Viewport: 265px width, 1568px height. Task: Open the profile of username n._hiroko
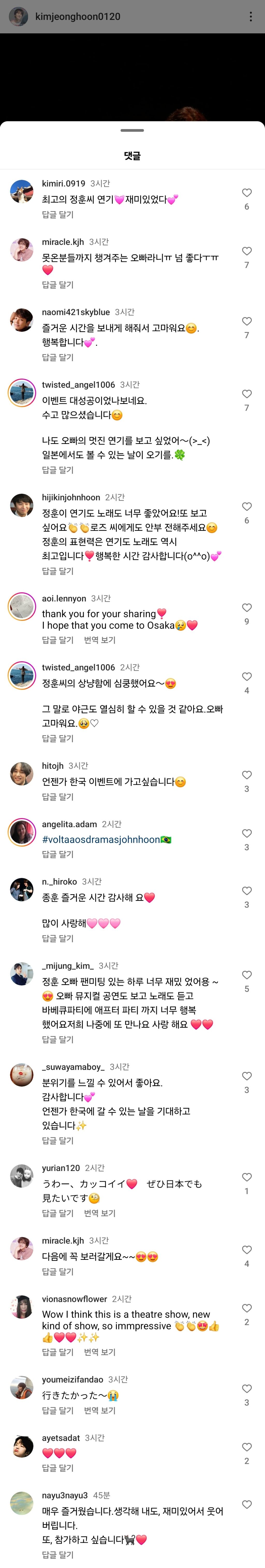tap(59, 881)
